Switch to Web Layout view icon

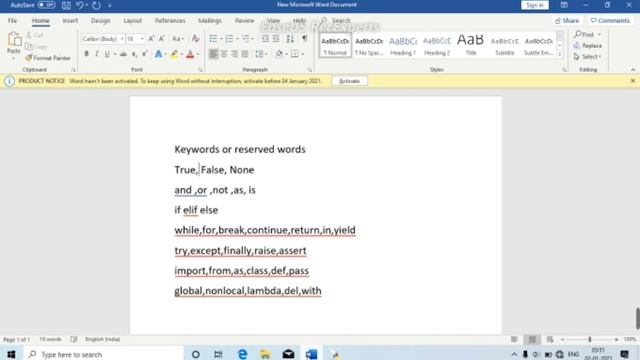click(x=550, y=339)
